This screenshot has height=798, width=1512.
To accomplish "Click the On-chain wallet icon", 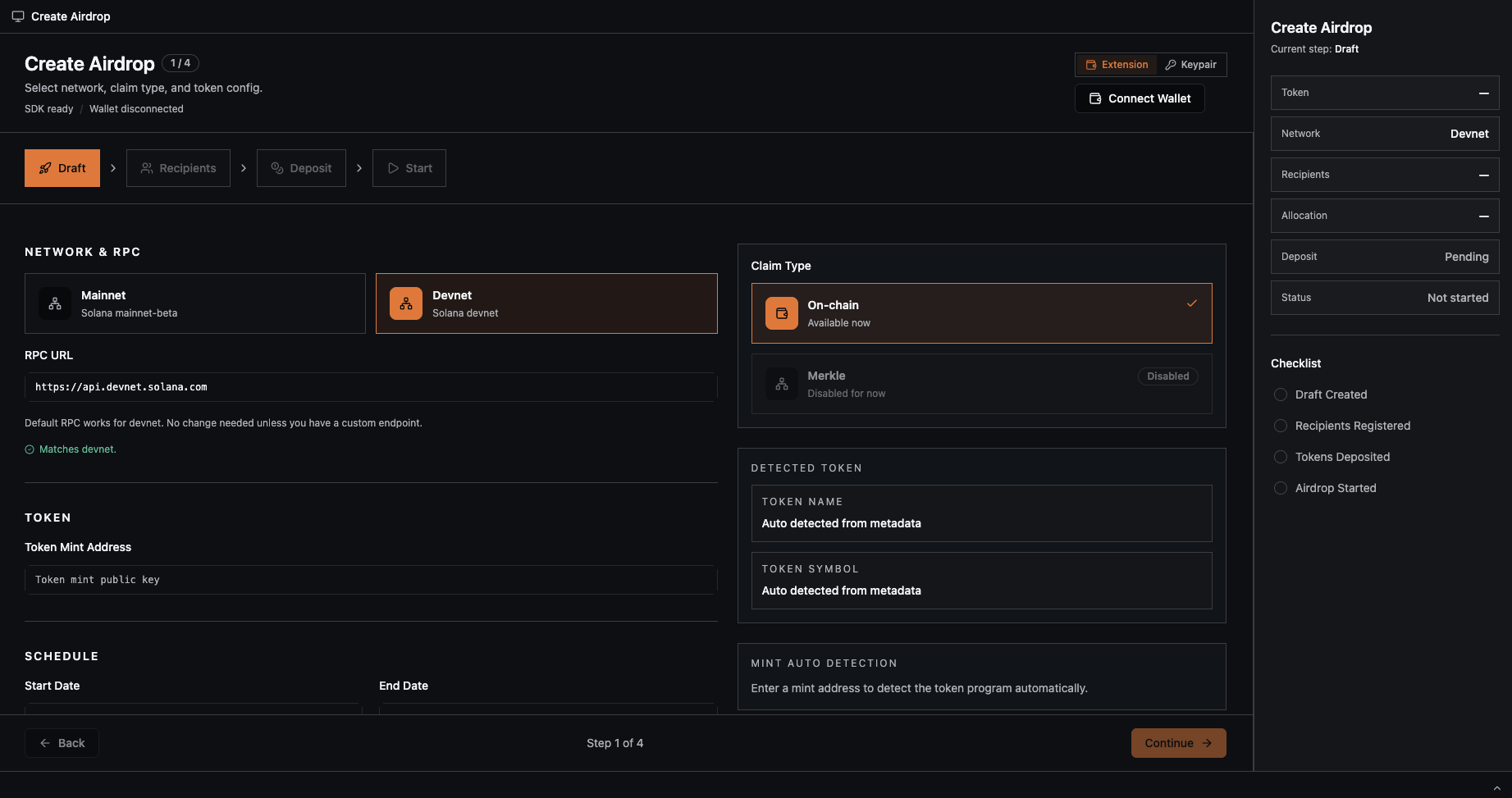I will click(781, 313).
